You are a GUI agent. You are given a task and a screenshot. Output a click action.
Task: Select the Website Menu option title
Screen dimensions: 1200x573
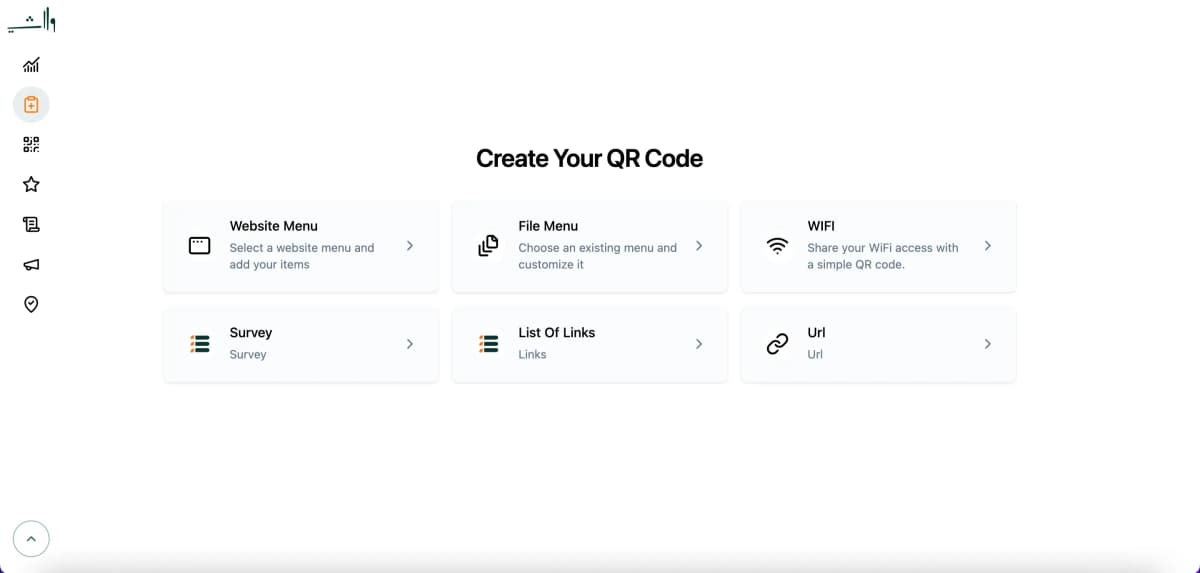click(x=273, y=226)
